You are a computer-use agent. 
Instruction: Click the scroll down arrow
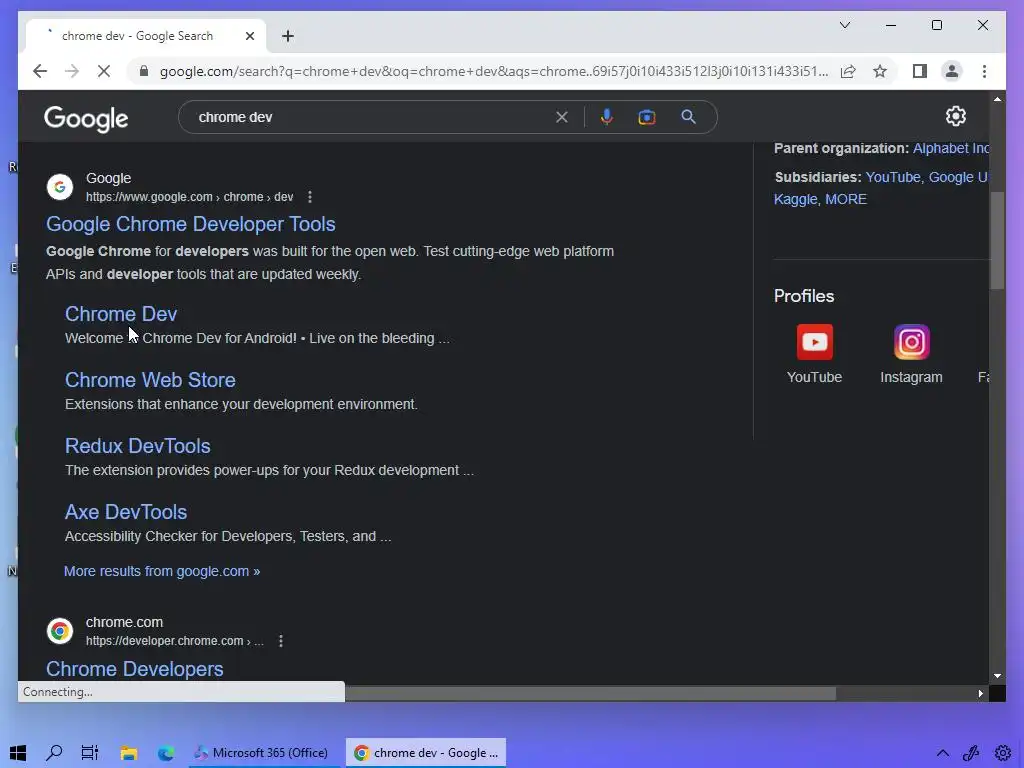[997, 676]
